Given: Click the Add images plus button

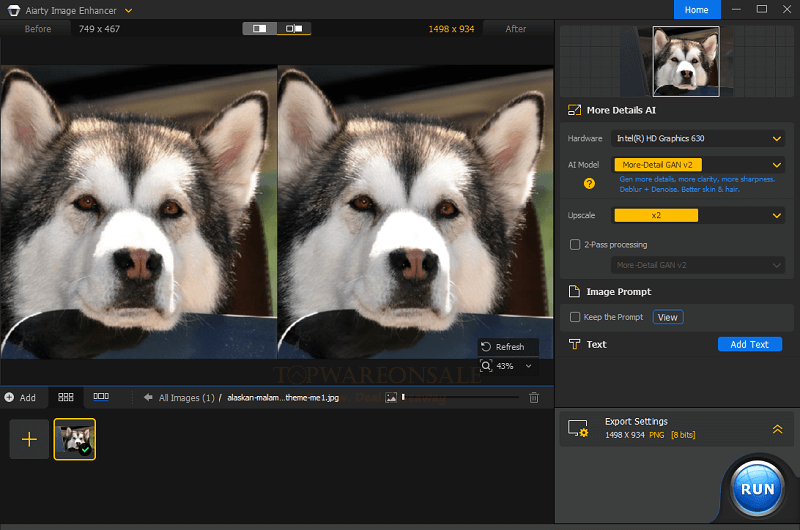Looking at the screenshot, I should [x=20, y=397].
